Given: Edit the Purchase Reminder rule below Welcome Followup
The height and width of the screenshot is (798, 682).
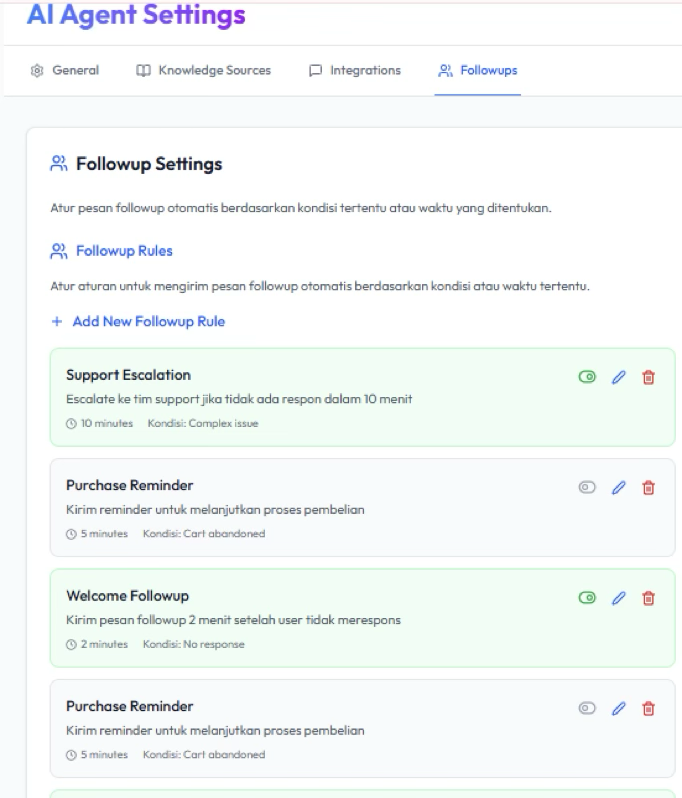Looking at the screenshot, I should [x=618, y=708].
